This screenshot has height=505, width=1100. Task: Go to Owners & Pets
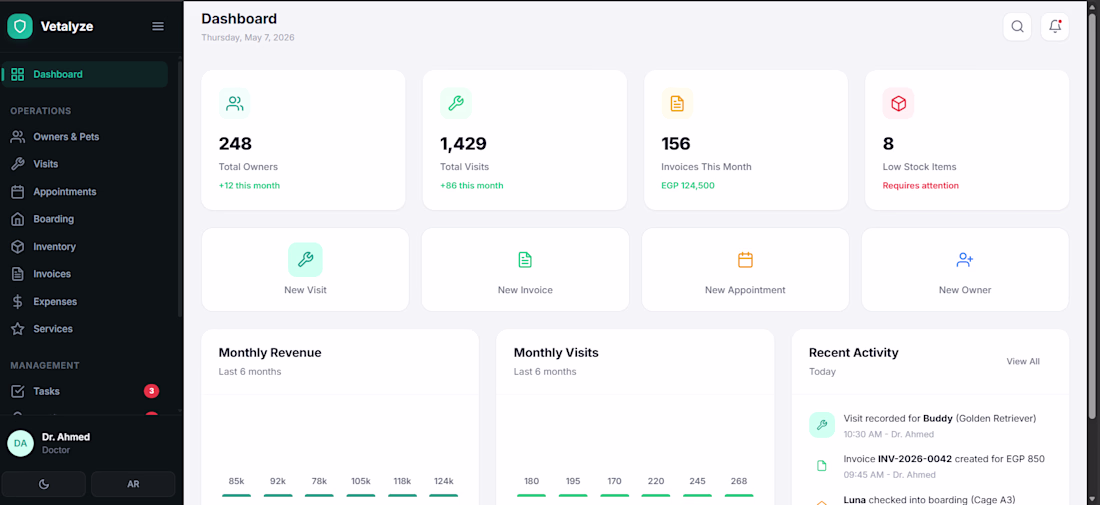coord(85,137)
